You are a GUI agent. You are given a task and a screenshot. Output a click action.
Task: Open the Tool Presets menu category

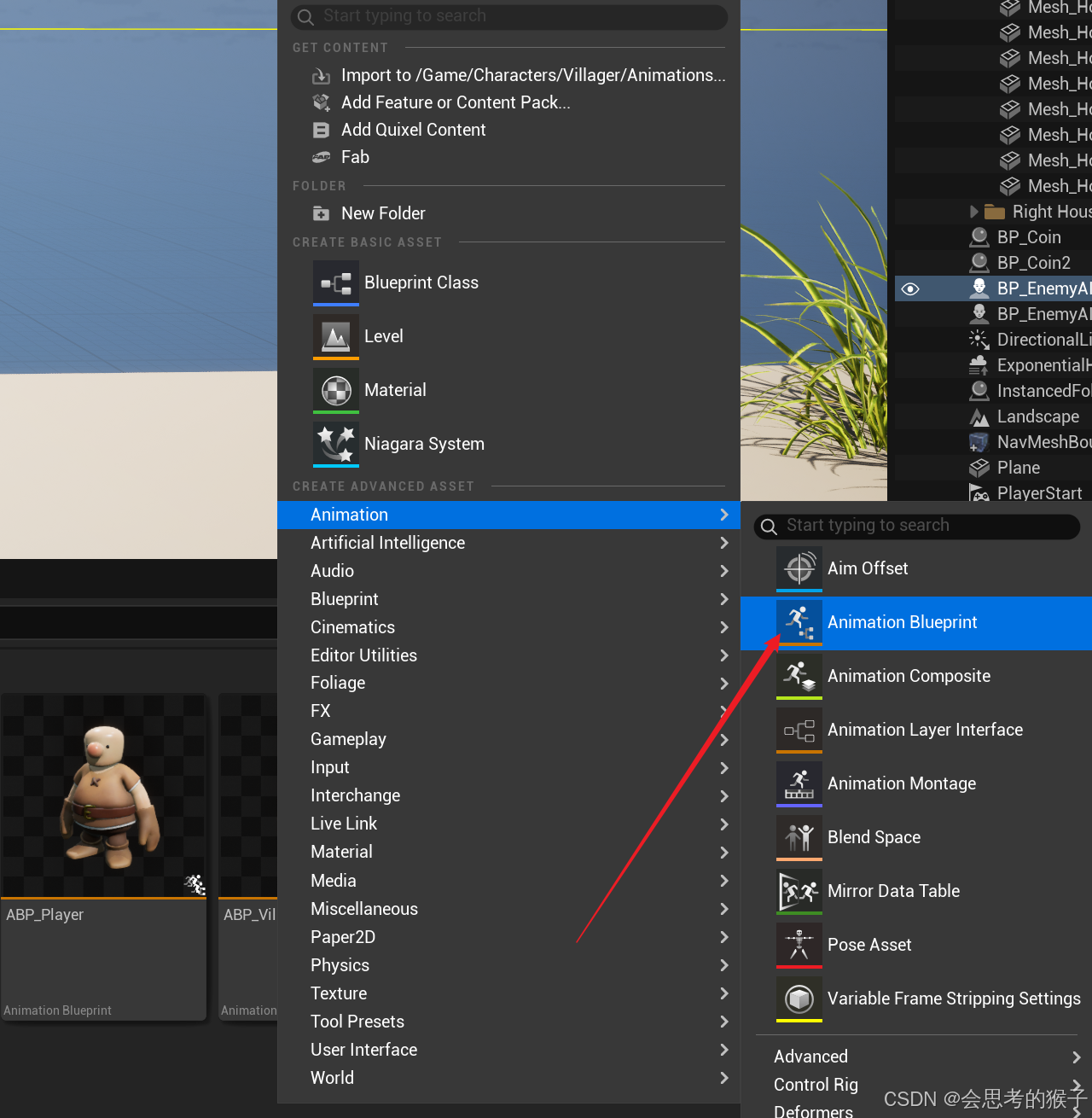tap(508, 1022)
